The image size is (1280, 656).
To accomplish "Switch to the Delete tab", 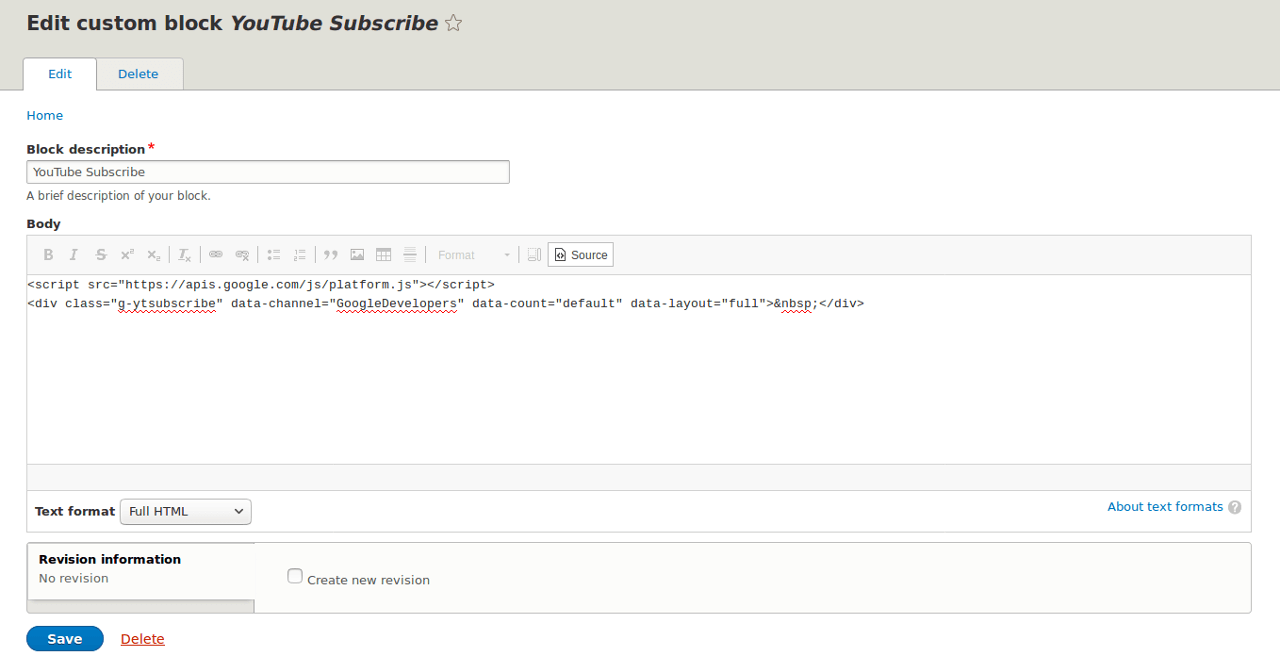I will (x=138, y=74).
